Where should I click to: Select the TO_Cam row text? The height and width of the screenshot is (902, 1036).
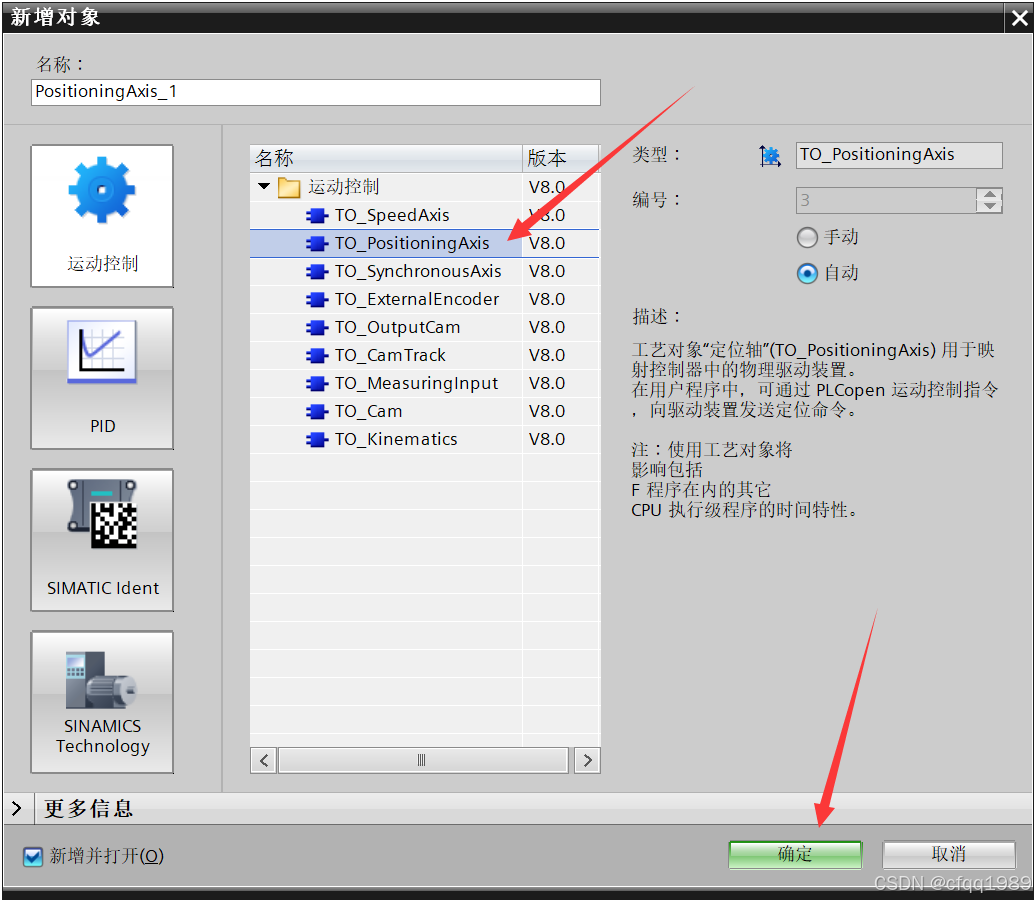pyautogui.click(x=368, y=412)
